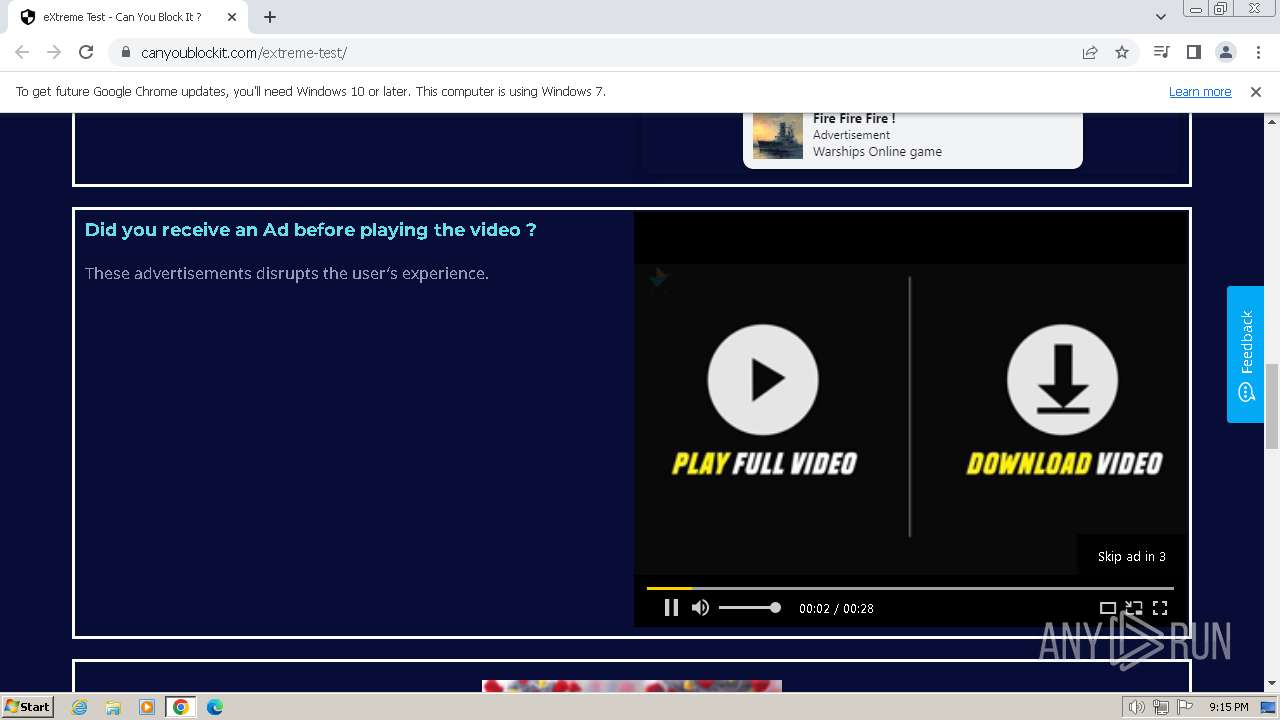This screenshot has width=1280, height=720.
Task: Select eXtreme Test - Can You Block It tab
Action: pyautogui.click(x=128, y=17)
